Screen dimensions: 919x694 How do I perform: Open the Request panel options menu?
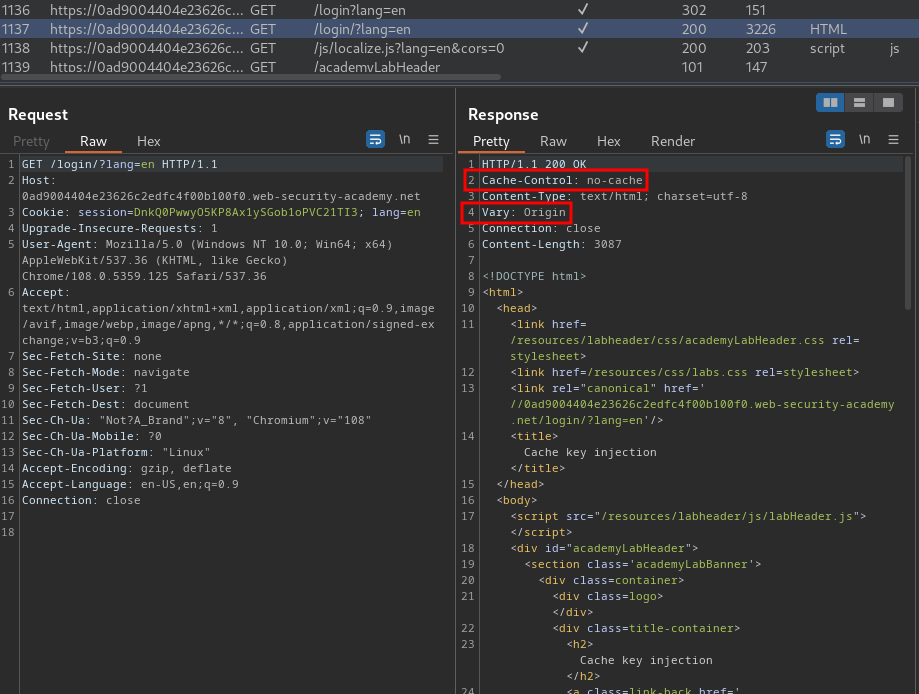pyautogui.click(x=434, y=140)
